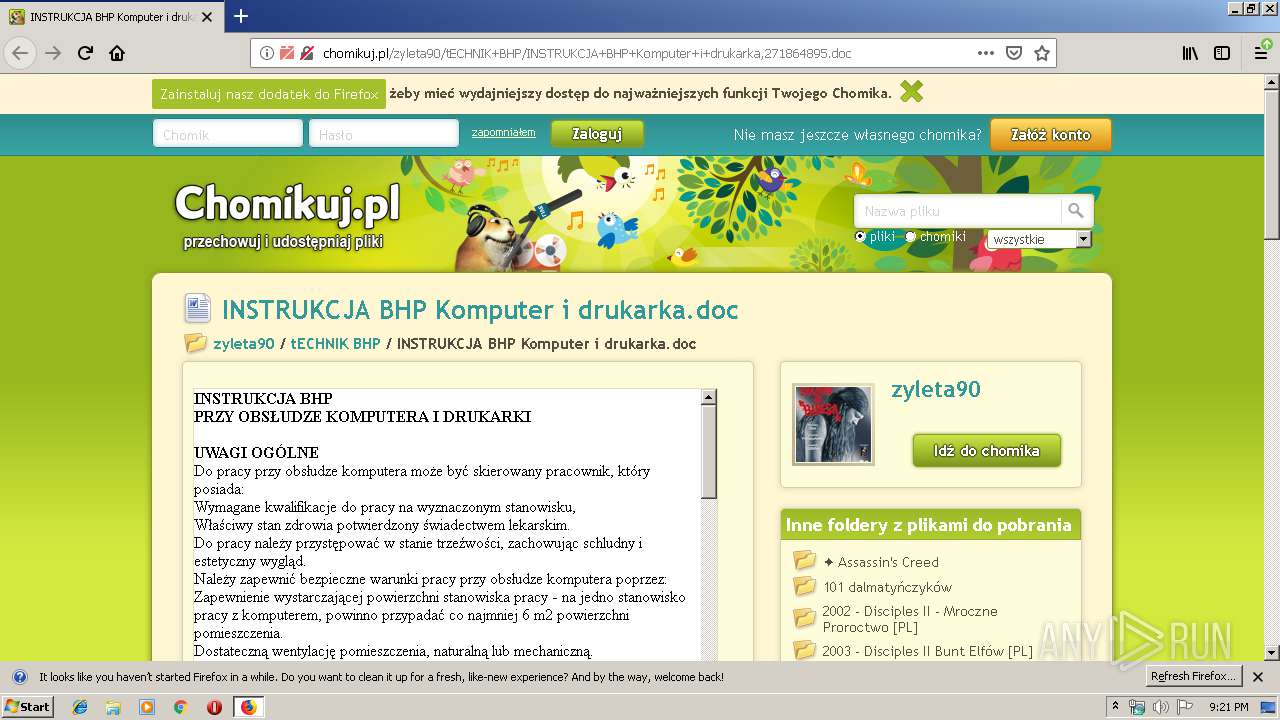Open Opera from the taskbar
Viewport: 1280px width, 720px height.
[x=214, y=707]
